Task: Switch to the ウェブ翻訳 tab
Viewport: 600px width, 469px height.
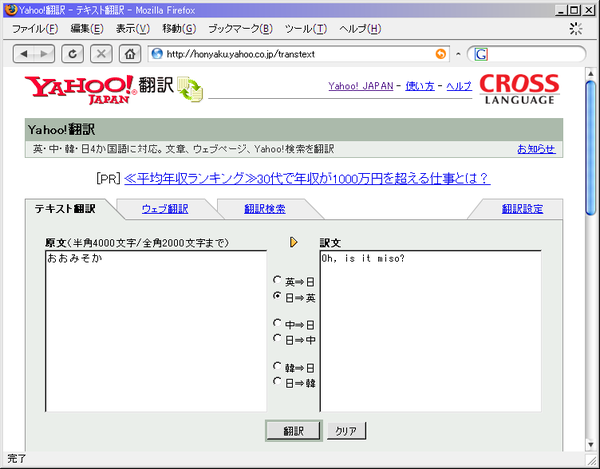Action: pyautogui.click(x=165, y=209)
